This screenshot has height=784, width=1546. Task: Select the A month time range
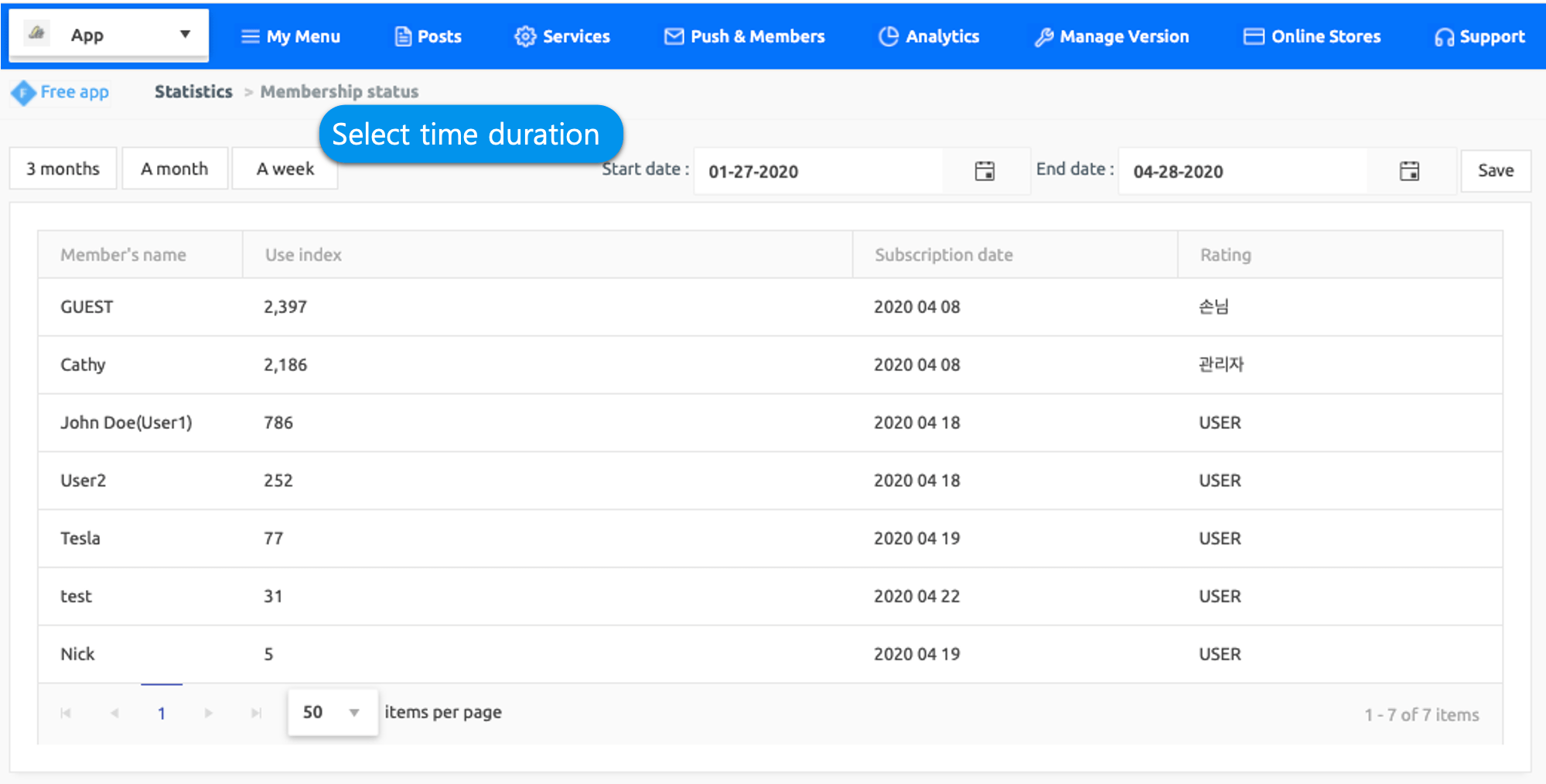pos(175,169)
